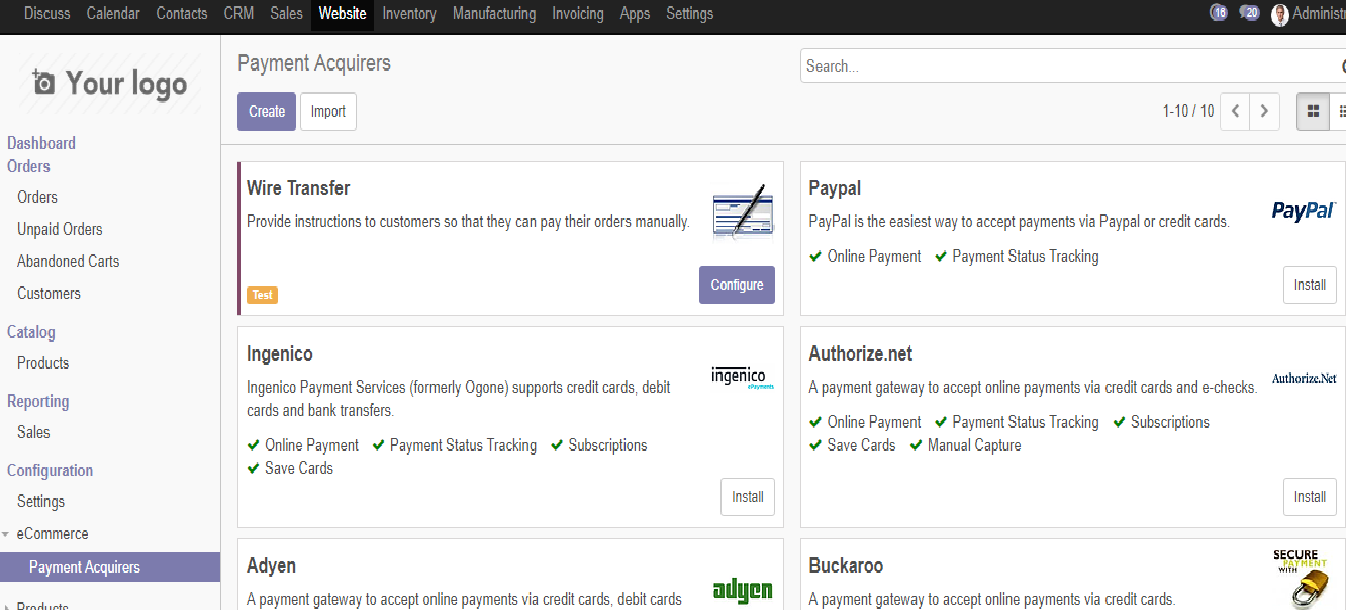Install the Paypal payment acquirer
Image resolution: width=1346 pixels, height=610 pixels.
coord(1310,285)
